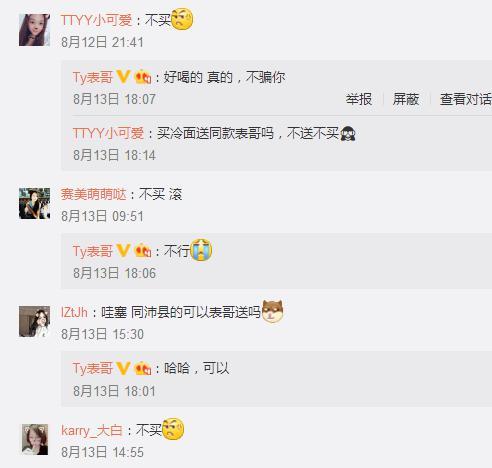Viewport: 492px width, 468px height.
Task: Click the verified V badge in the 18:07 reply
Action: [123, 77]
